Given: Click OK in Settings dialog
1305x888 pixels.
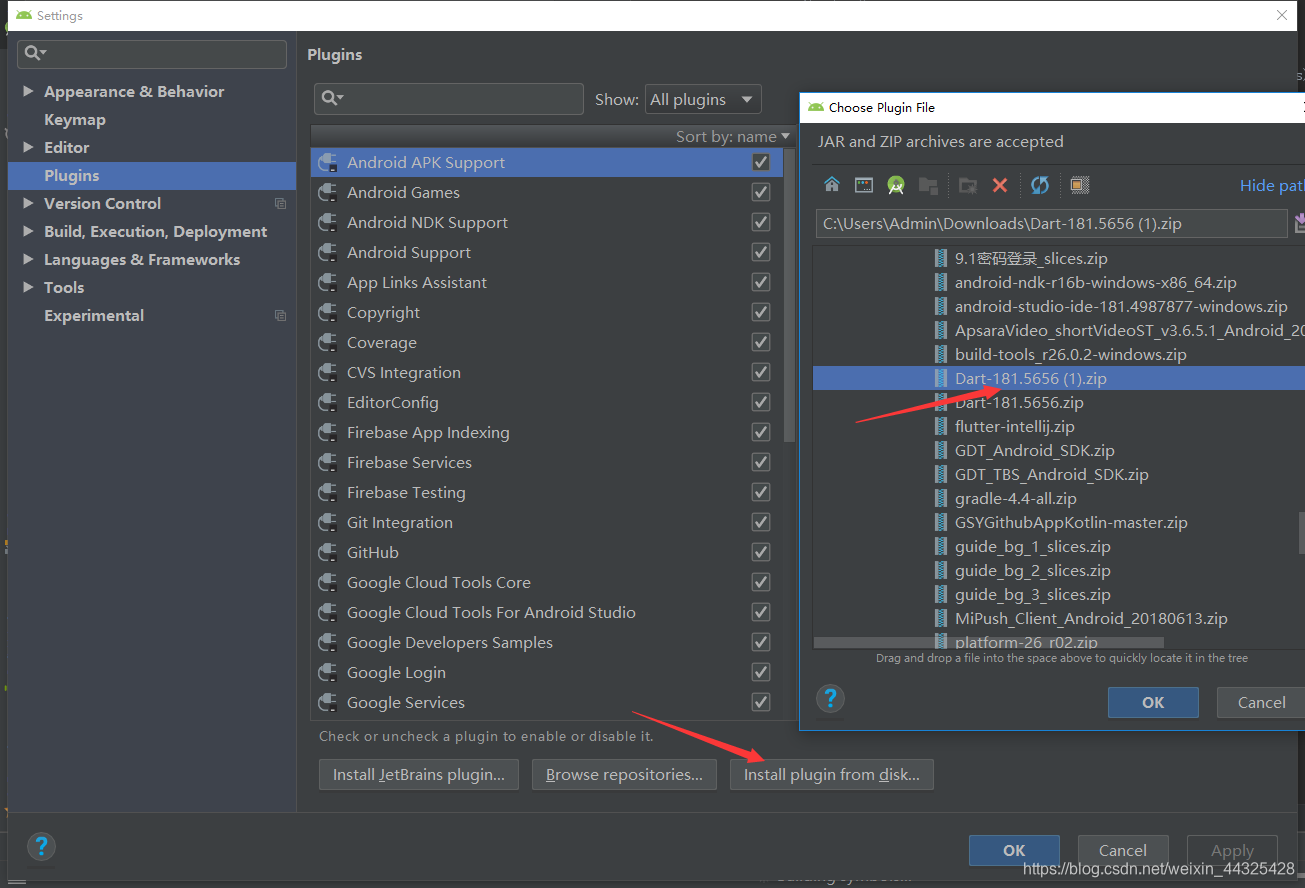Looking at the screenshot, I should 1014,850.
